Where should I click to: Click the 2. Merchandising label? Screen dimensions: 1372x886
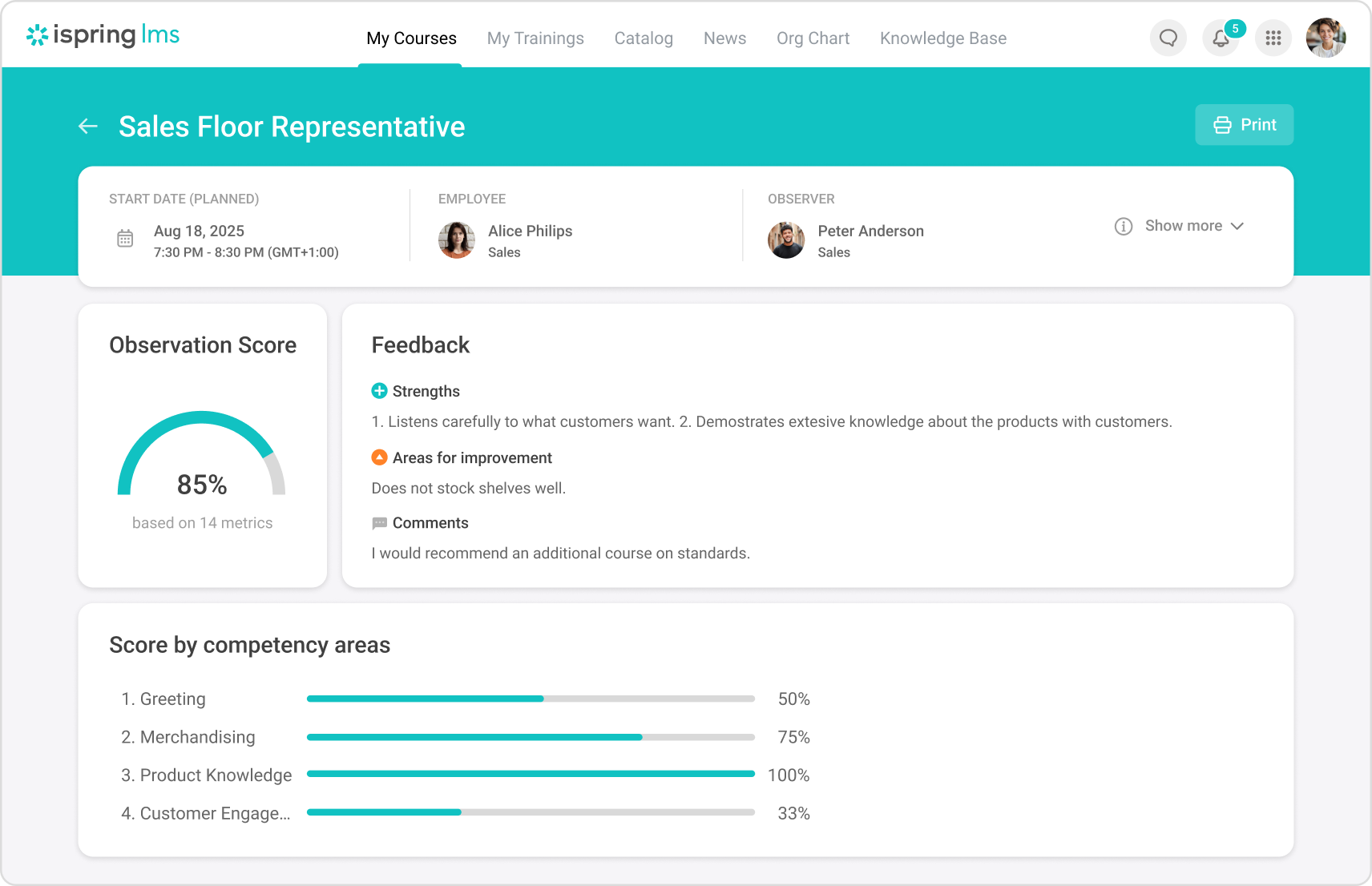pyautogui.click(x=188, y=737)
